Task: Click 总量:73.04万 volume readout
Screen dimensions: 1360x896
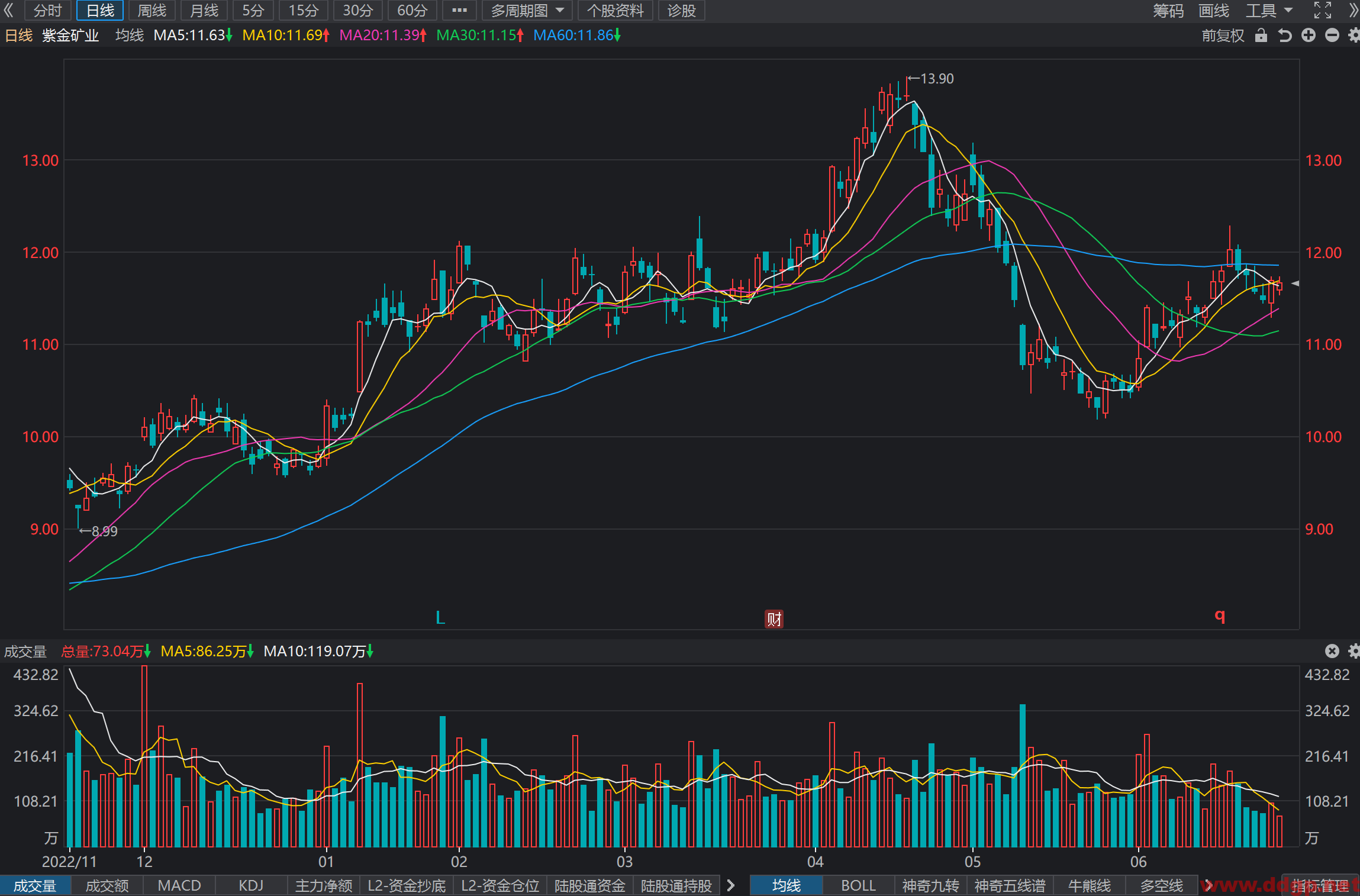Action: click(106, 651)
